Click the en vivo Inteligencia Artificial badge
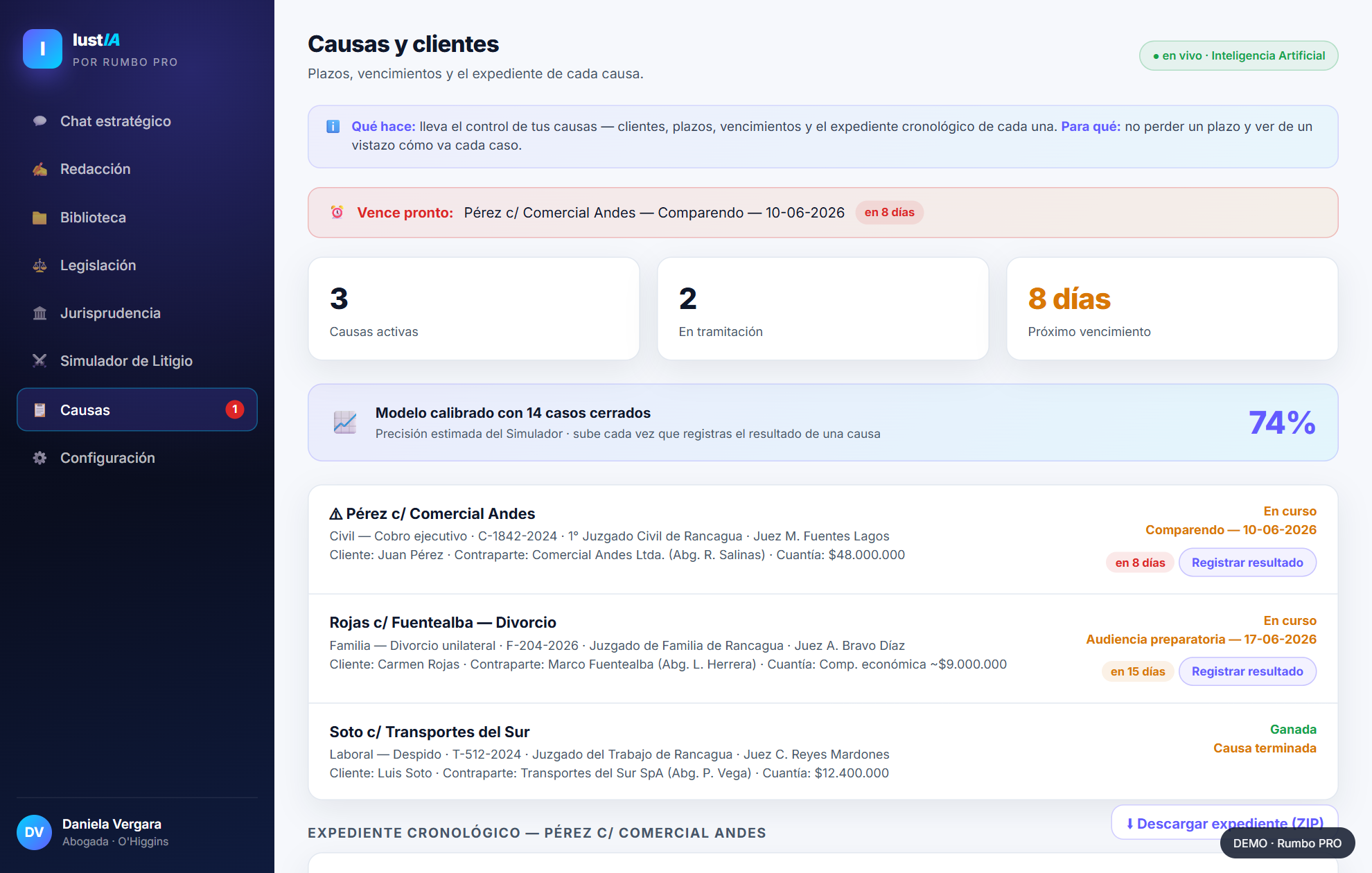 coord(1238,55)
